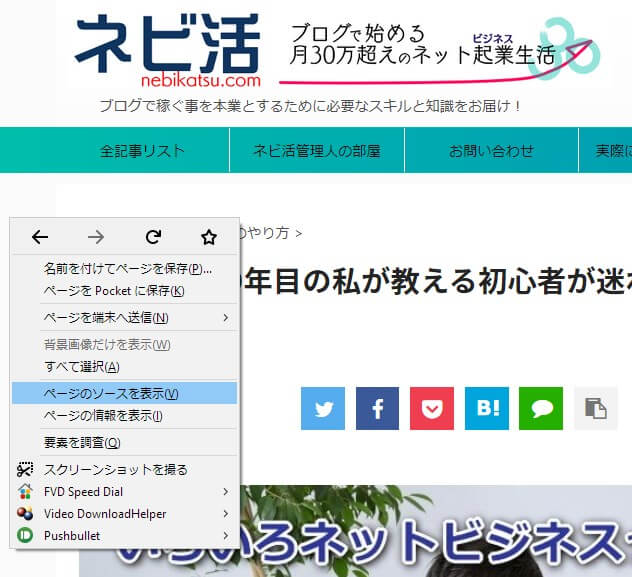632x577 pixels.
Task: Open the 全記事リスト navigation link
Action: (142, 151)
